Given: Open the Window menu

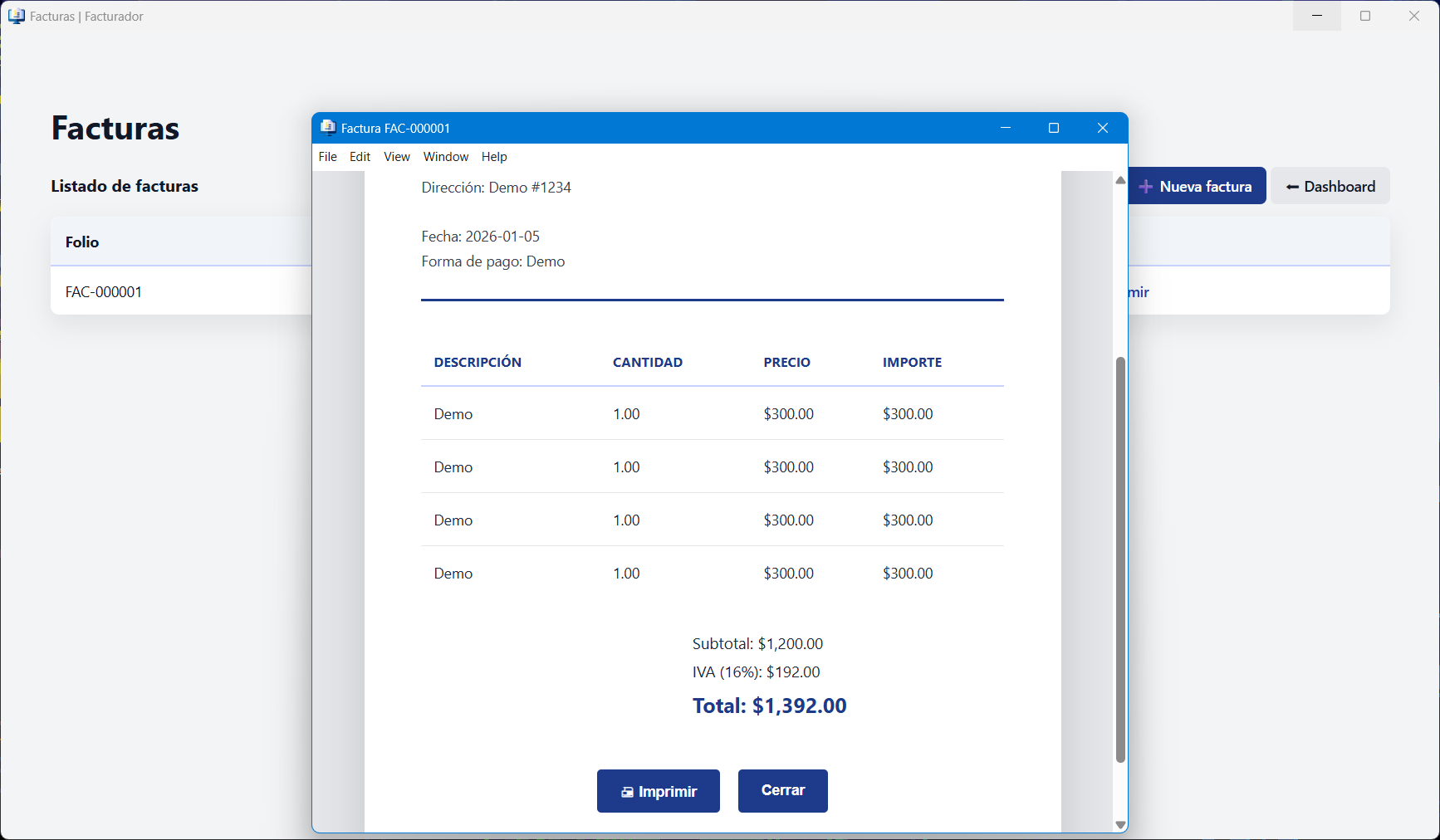Looking at the screenshot, I should click(x=445, y=157).
